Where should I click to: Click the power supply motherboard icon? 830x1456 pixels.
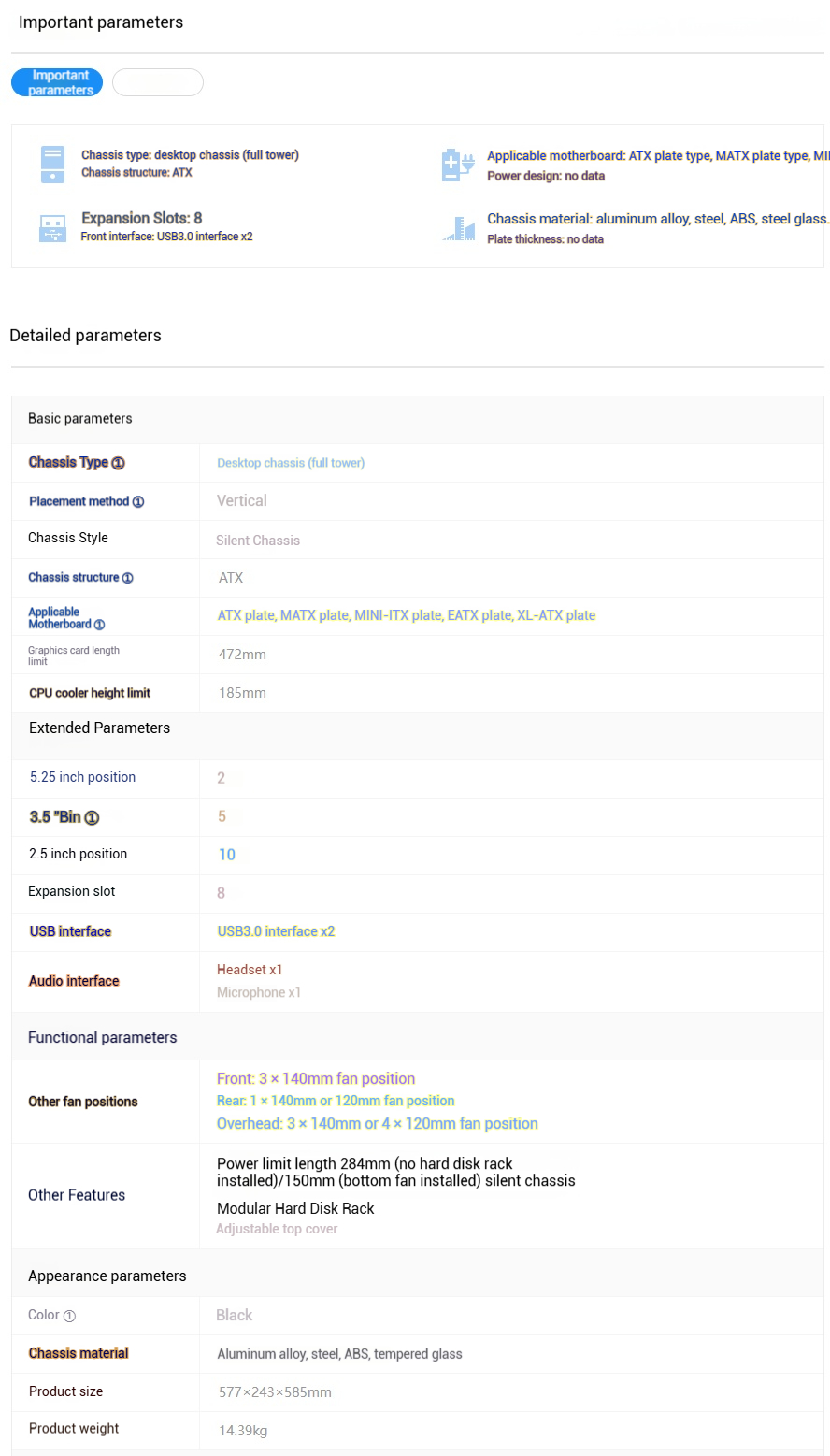tap(458, 165)
